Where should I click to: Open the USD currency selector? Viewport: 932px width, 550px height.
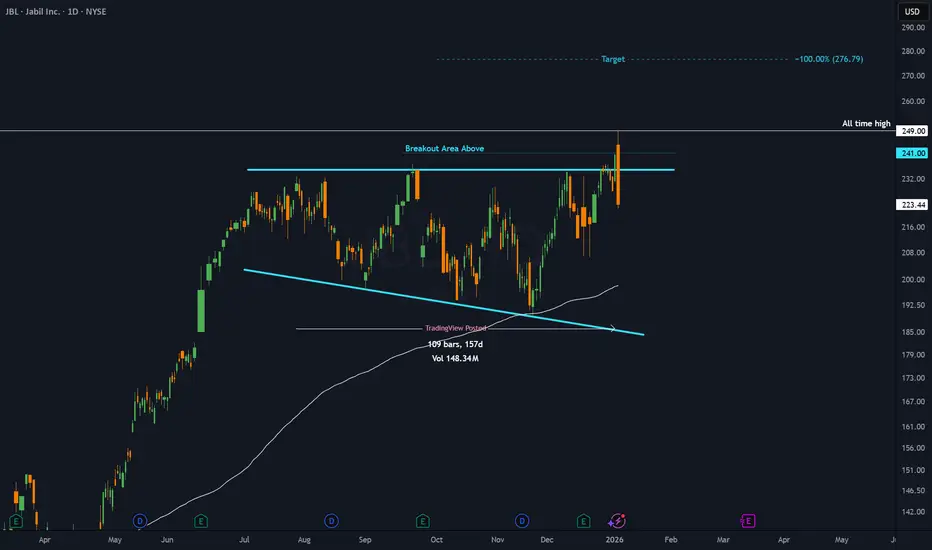pyautogui.click(x=912, y=11)
